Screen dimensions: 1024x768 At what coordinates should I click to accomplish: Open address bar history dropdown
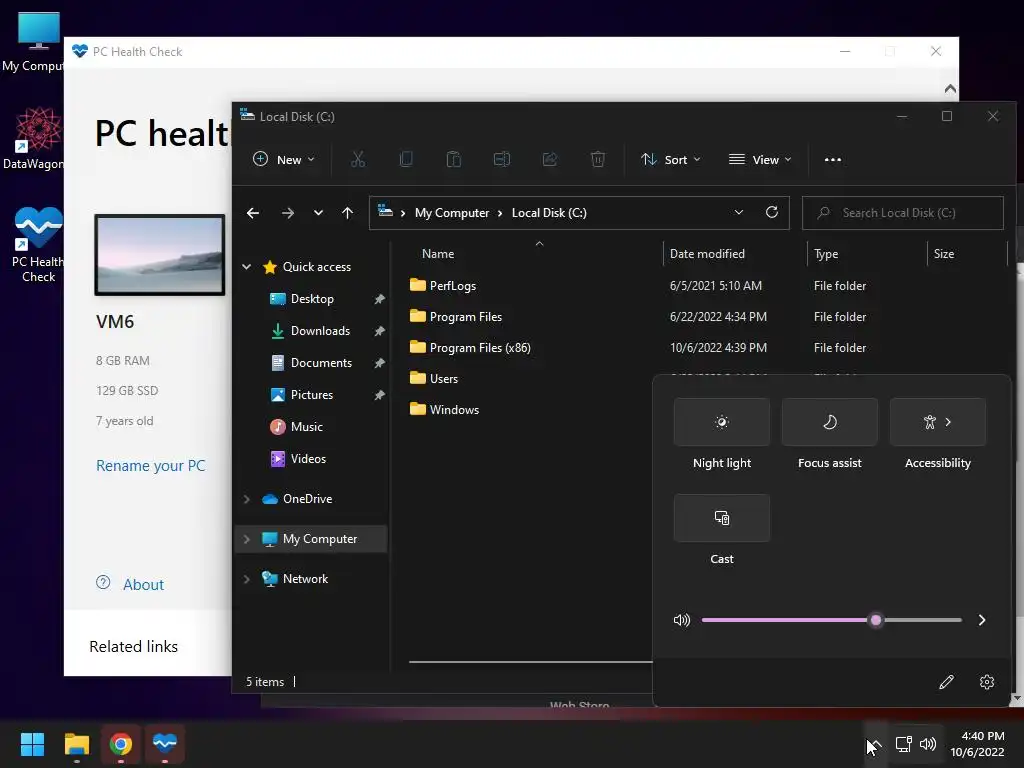coord(739,212)
